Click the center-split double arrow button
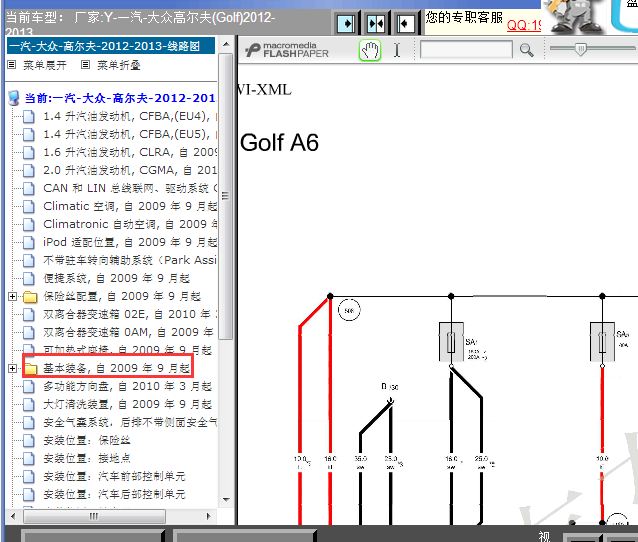 coord(375,24)
